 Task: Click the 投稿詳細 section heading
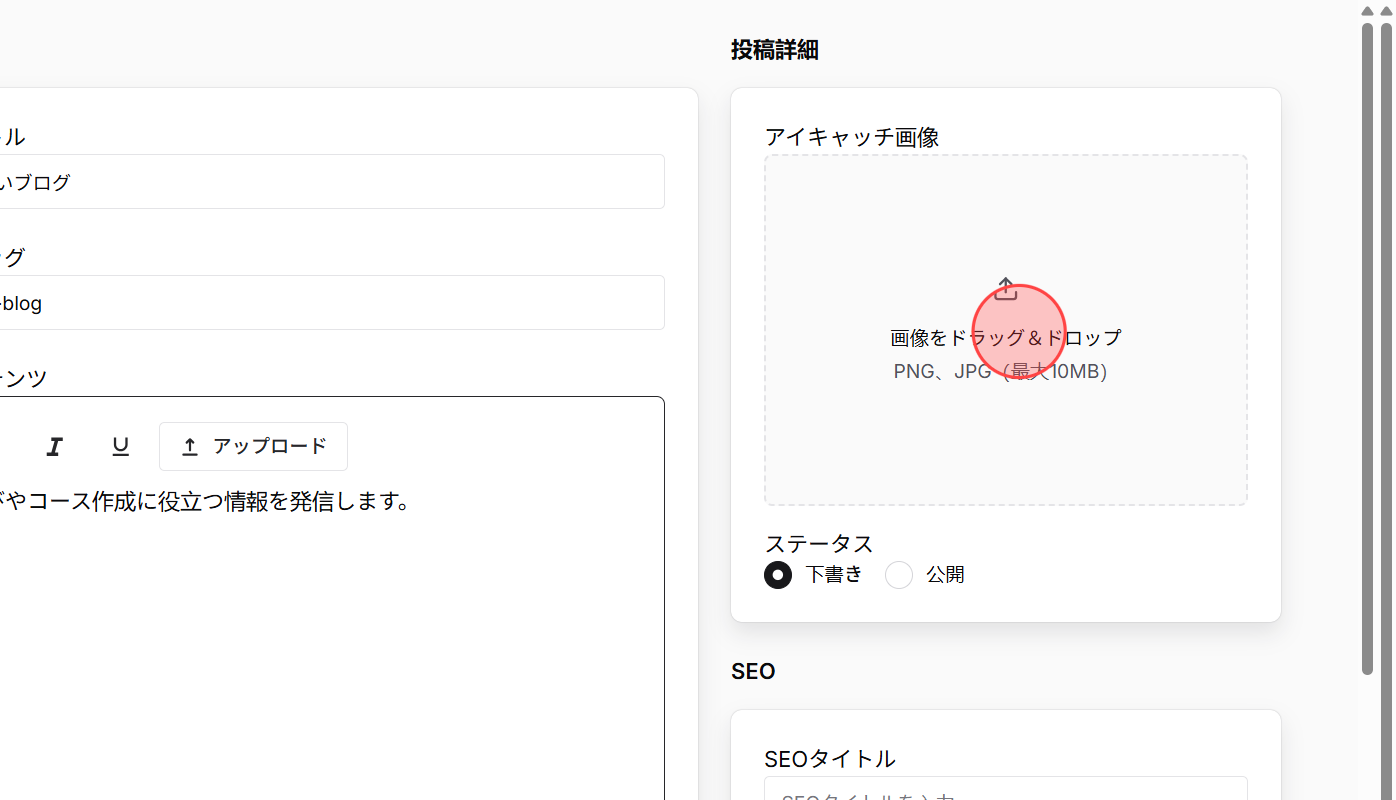pyautogui.click(x=775, y=50)
